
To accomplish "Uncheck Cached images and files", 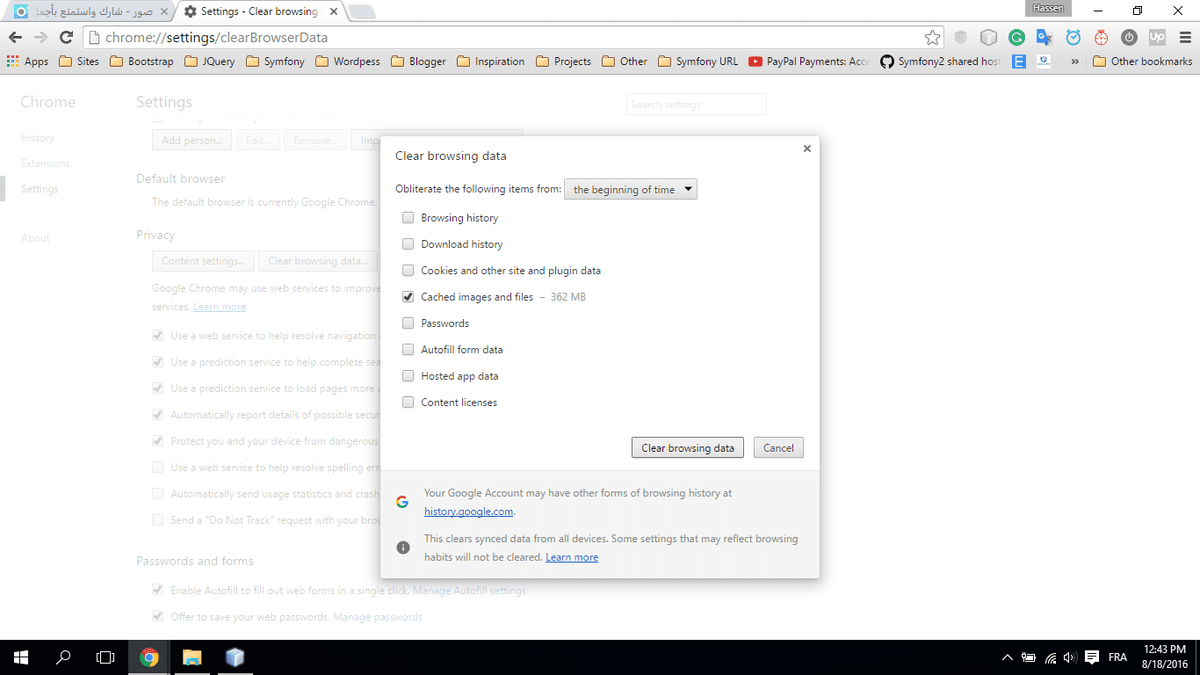I will [408, 297].
